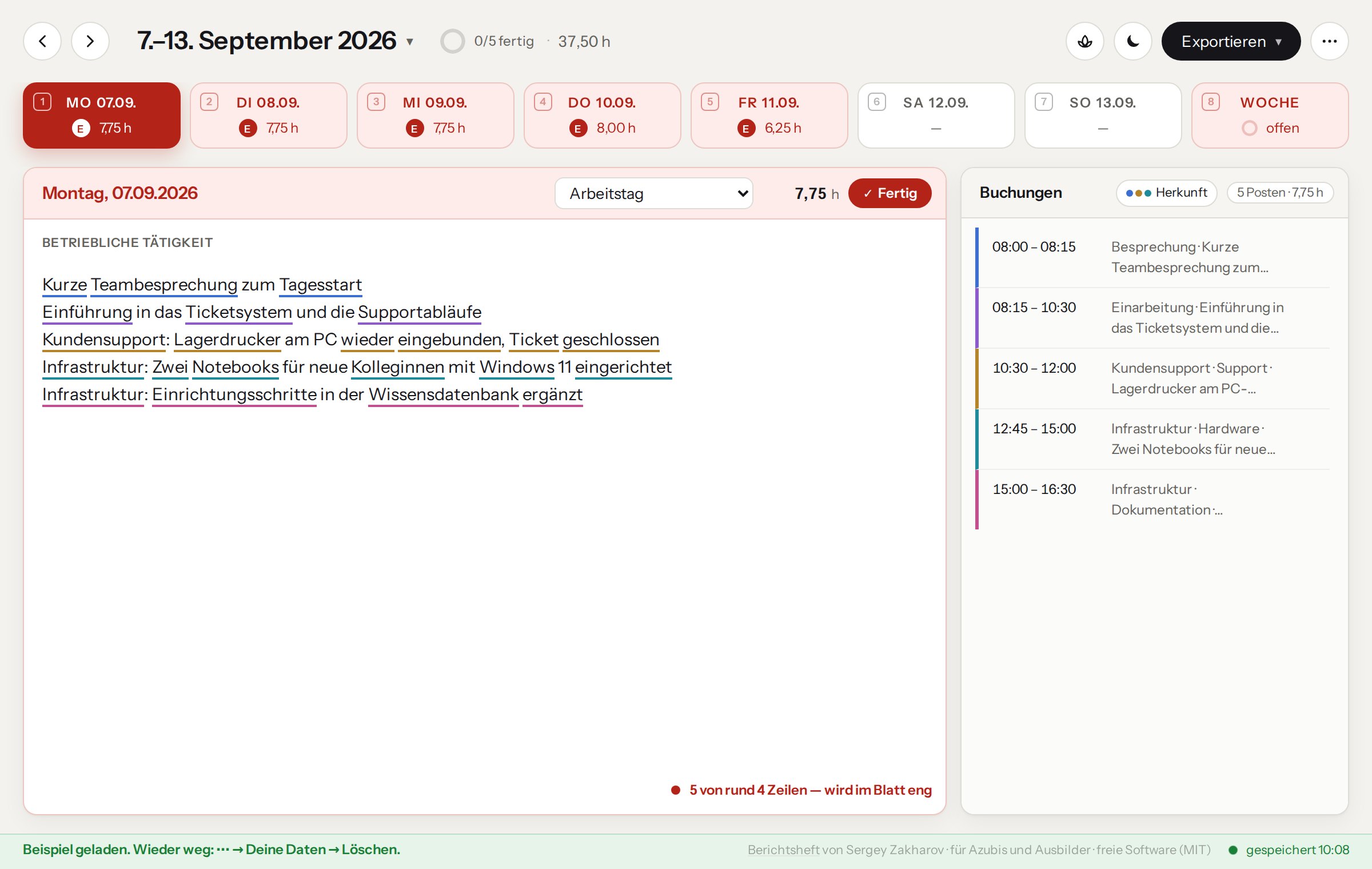This screenshot has width=1372, height=869.
Task: Open the week picker dropdown arrow
Action: [410, 42]
